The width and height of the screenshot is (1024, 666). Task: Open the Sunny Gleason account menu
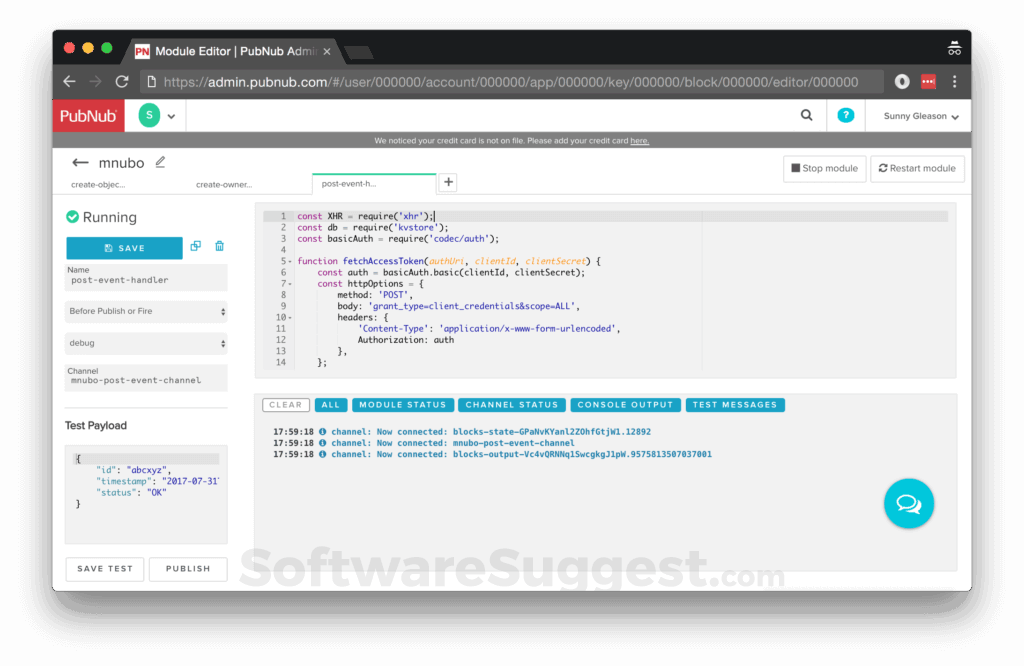917,115
